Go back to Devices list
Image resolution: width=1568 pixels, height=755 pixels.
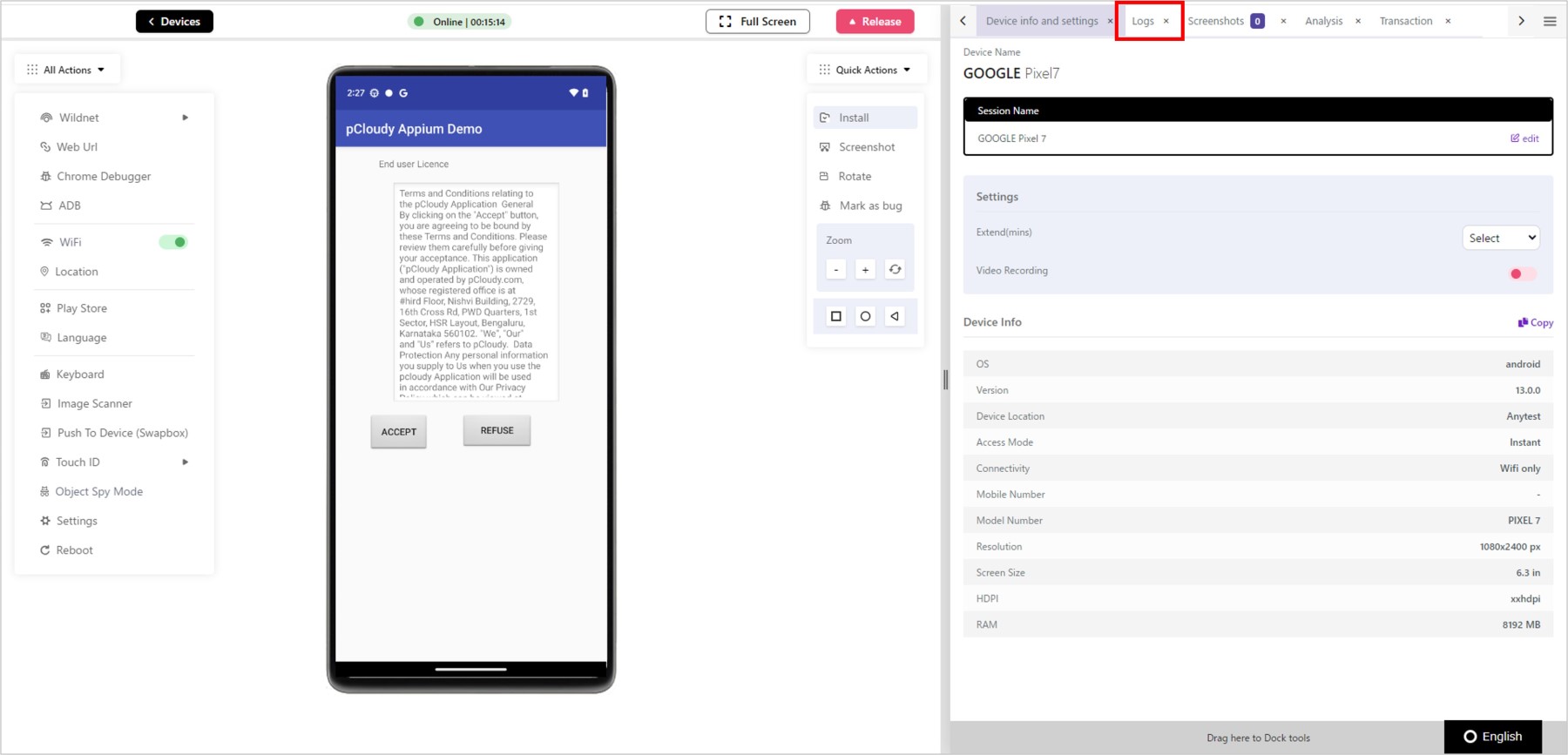pyautogui.click(x=174, y=21)
